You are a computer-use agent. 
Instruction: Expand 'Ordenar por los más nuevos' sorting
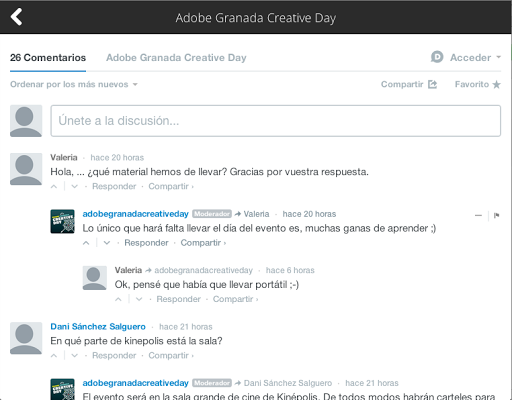(x=74, y=84)
